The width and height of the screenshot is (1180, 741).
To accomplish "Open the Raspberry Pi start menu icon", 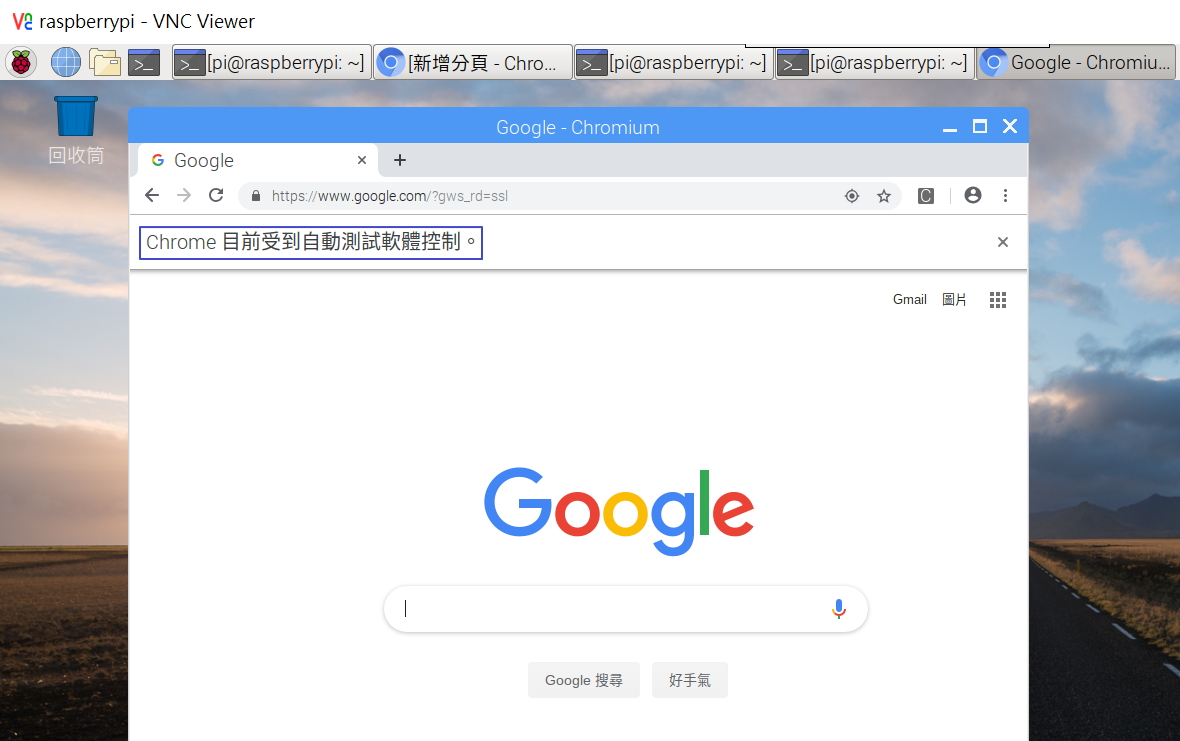I will tap(20, 61).
